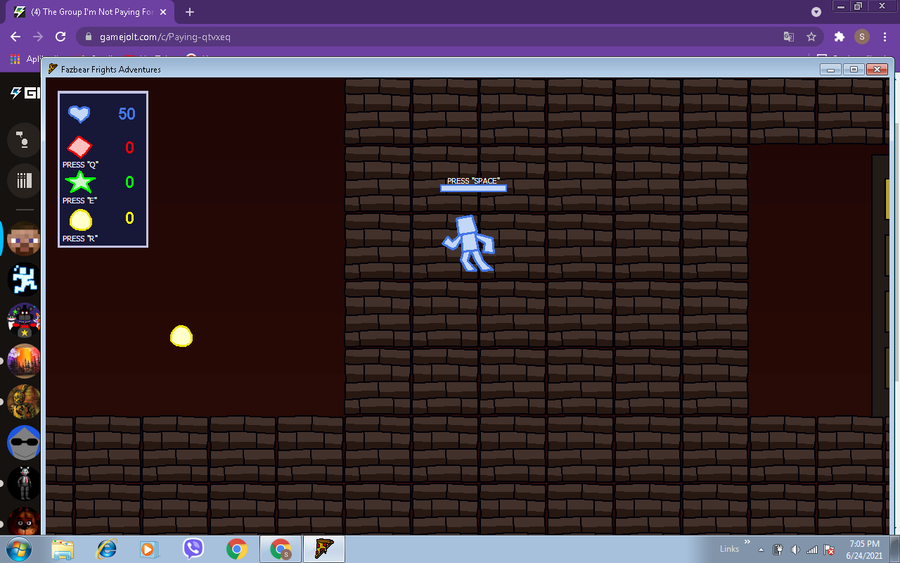Open the Game Jolt sidebar chat icon

click(23, 139)
